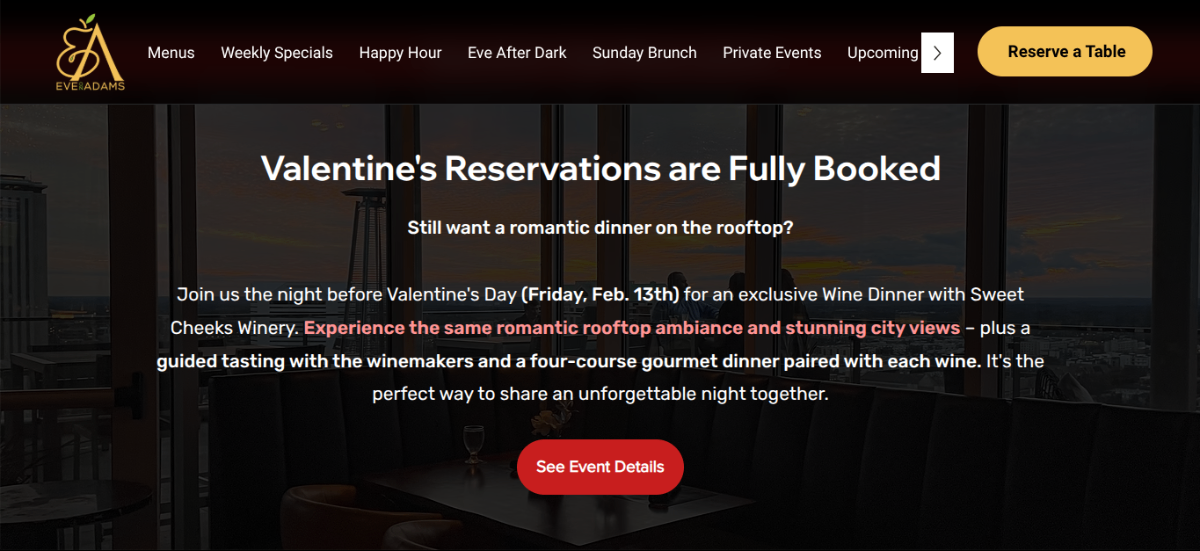Click the partially hidden Upcoming nav item
This screenshot has width=1200, height=551.
[882, 53]
